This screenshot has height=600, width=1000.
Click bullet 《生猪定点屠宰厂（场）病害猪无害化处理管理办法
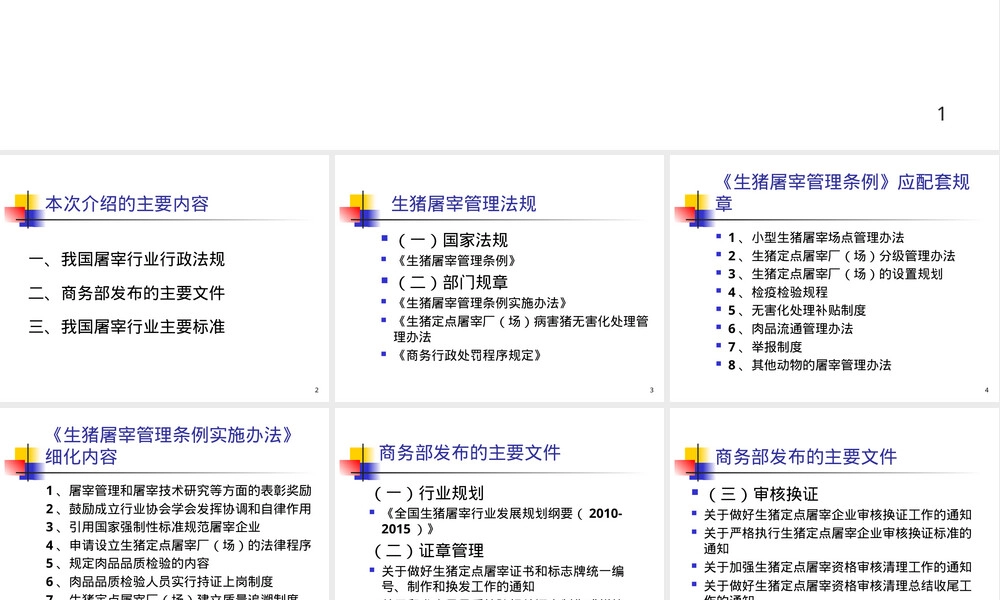coord(521,329)
